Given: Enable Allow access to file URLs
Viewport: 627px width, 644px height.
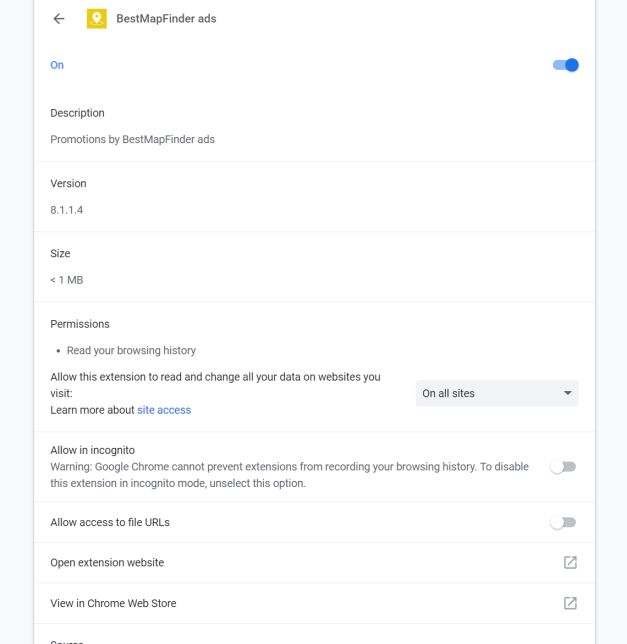Looking at the screenshot, I should tap(563, 523).
